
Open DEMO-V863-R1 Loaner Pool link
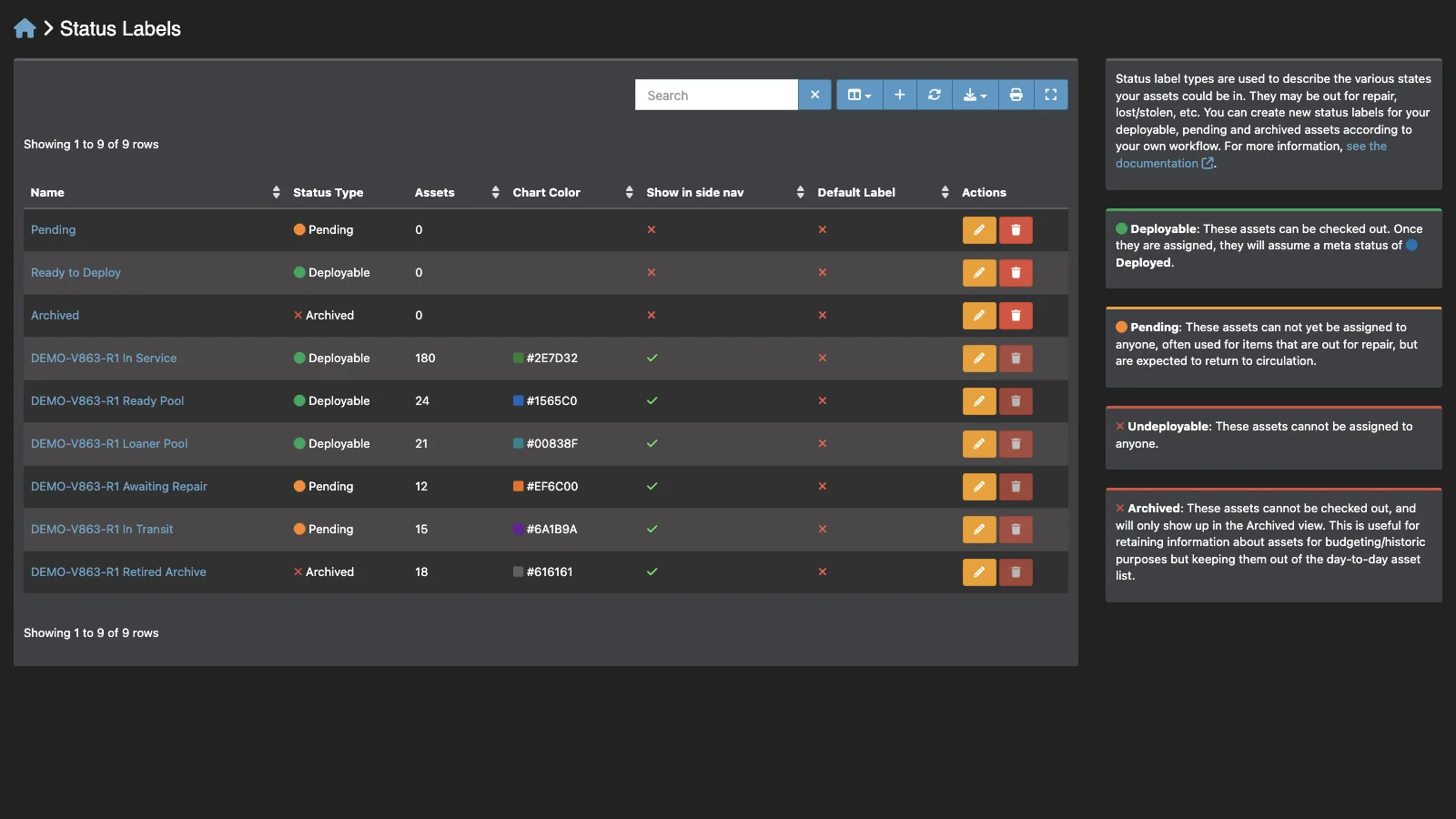point(109,444)
